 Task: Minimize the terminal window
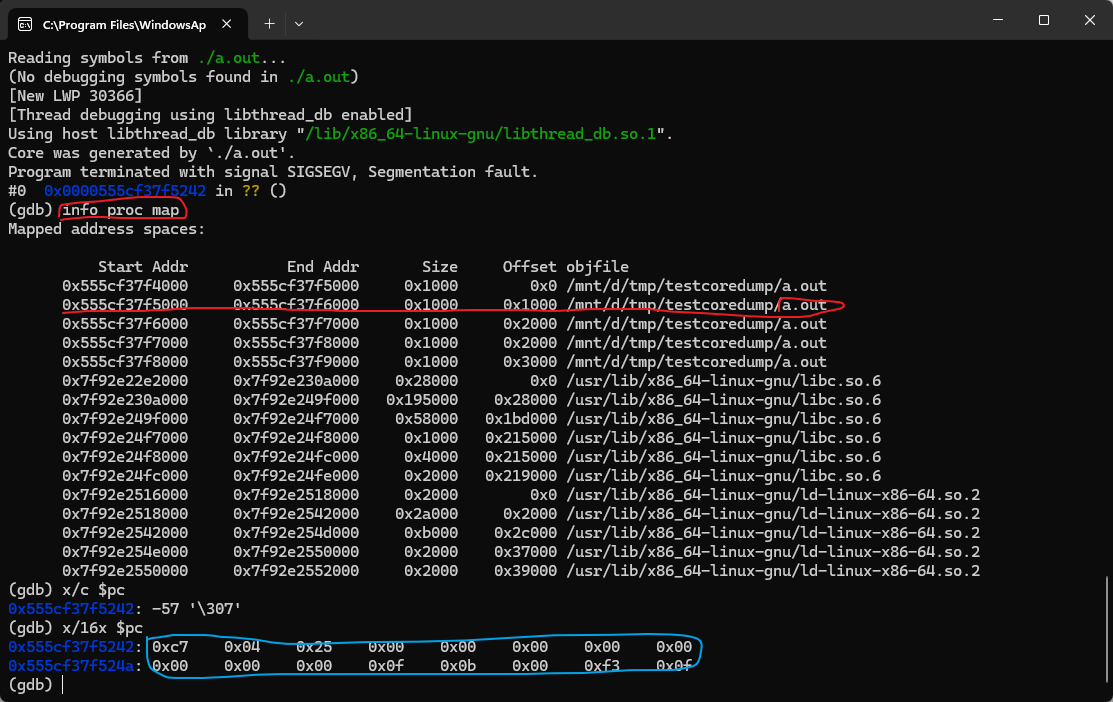coord(997,20)
